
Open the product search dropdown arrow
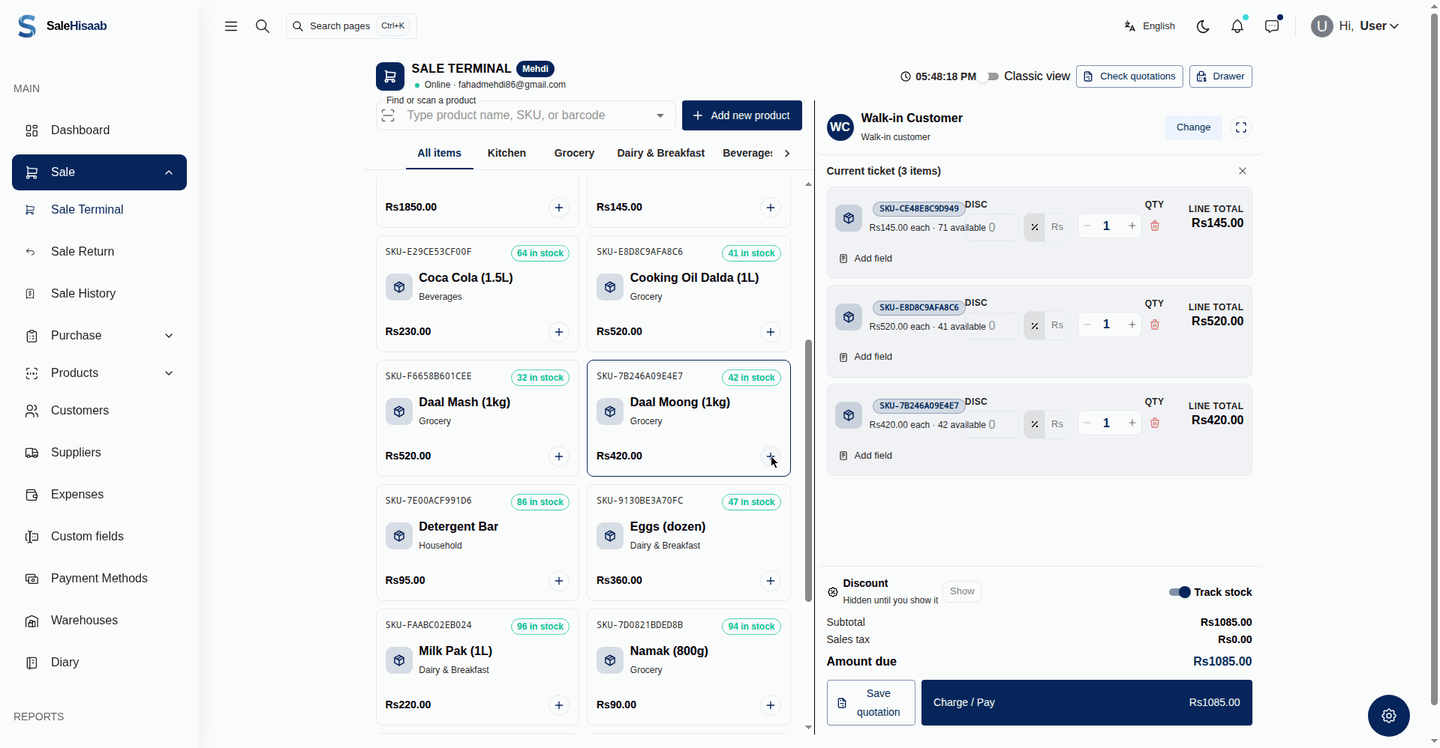click(660, 115)
